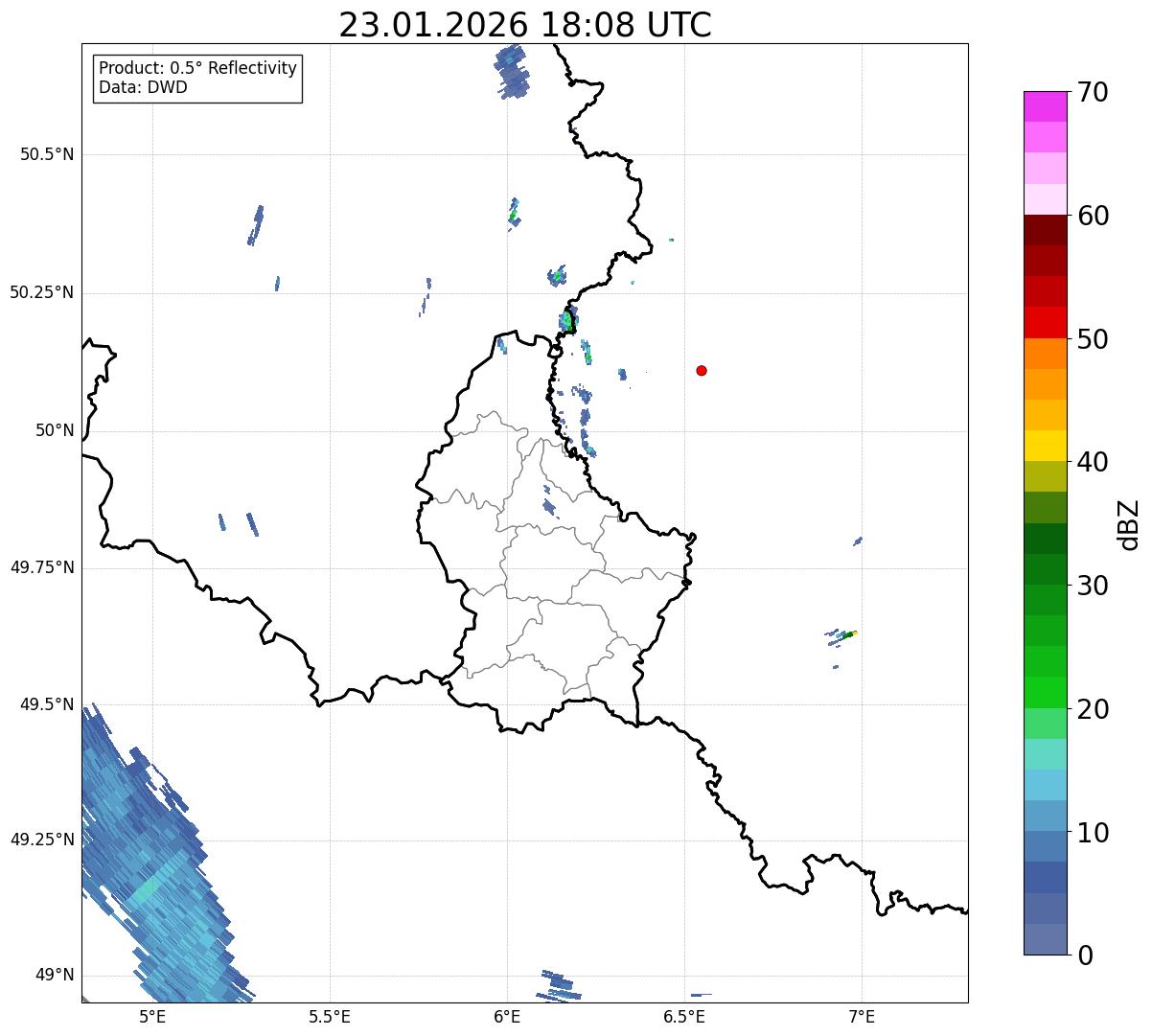1152x1036 pixels.
Task: Click the dark maroon colorbar segment below 60
Action: 1045,230
